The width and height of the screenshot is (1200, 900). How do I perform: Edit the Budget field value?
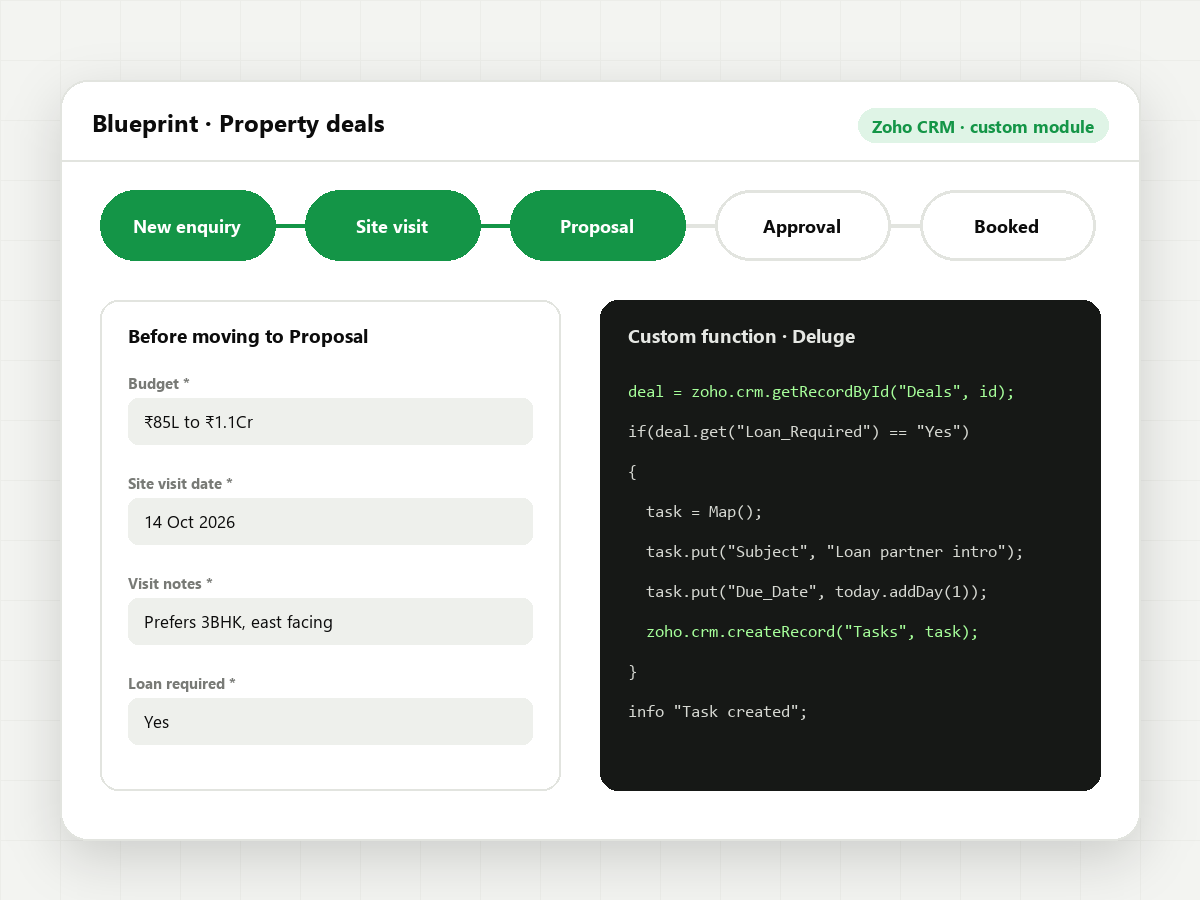click(330, 422)
